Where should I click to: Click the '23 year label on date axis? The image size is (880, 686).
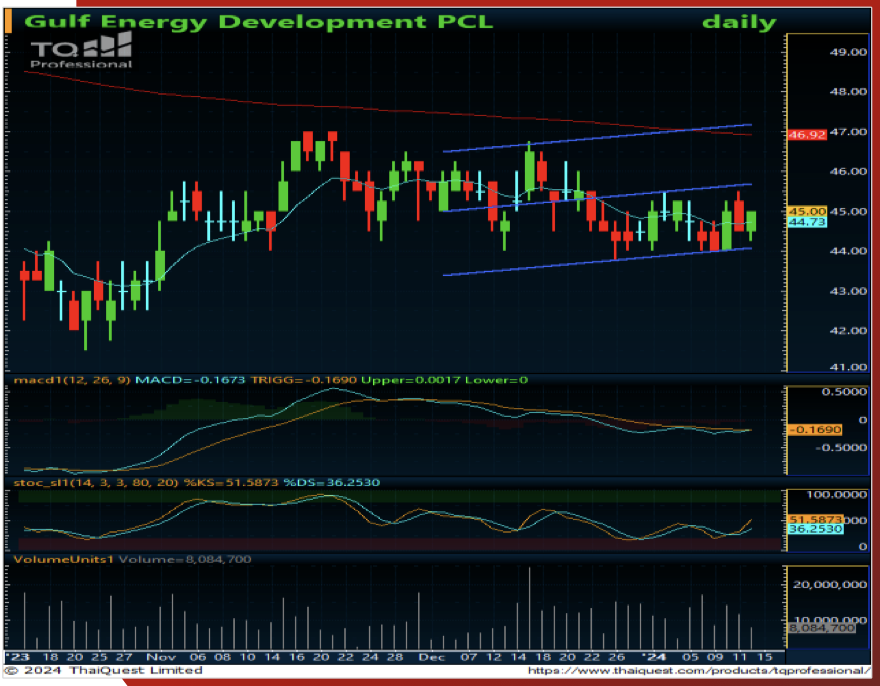tap(17, 657)
